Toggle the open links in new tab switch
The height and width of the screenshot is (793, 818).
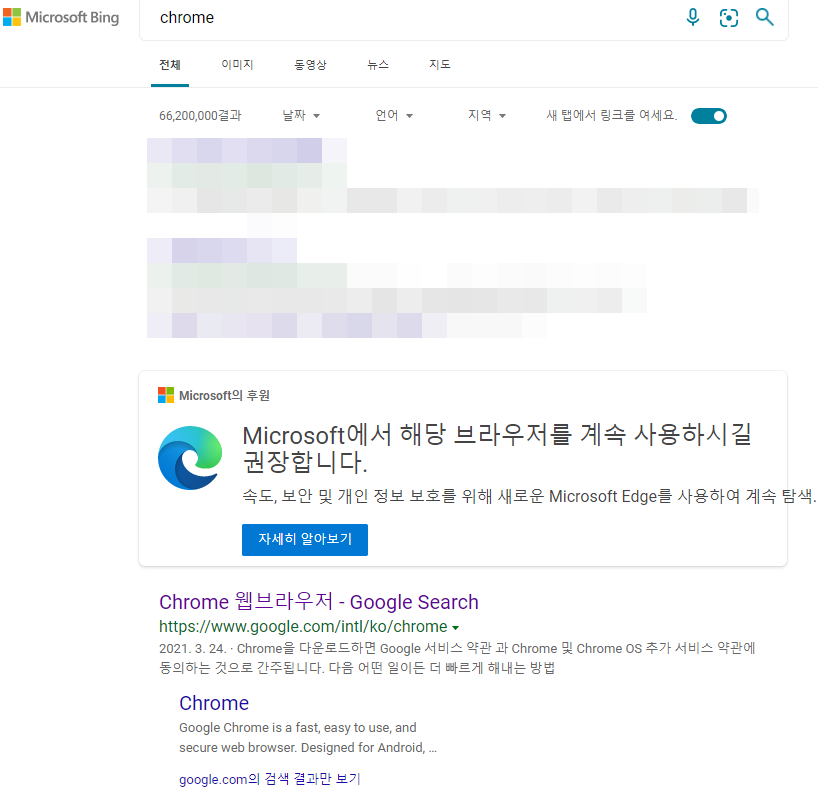tap(708, 116)
